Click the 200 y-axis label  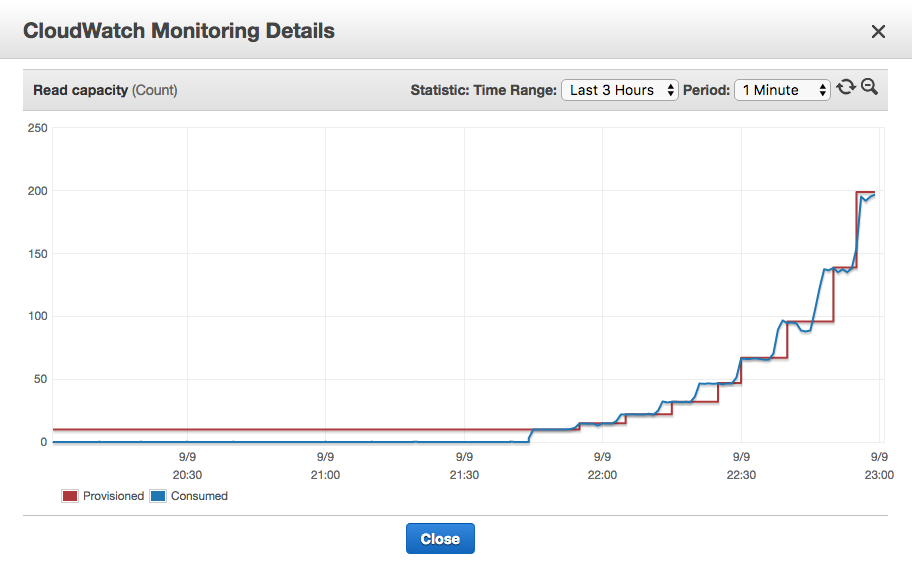pyautogui.click(x=38, y=191)
